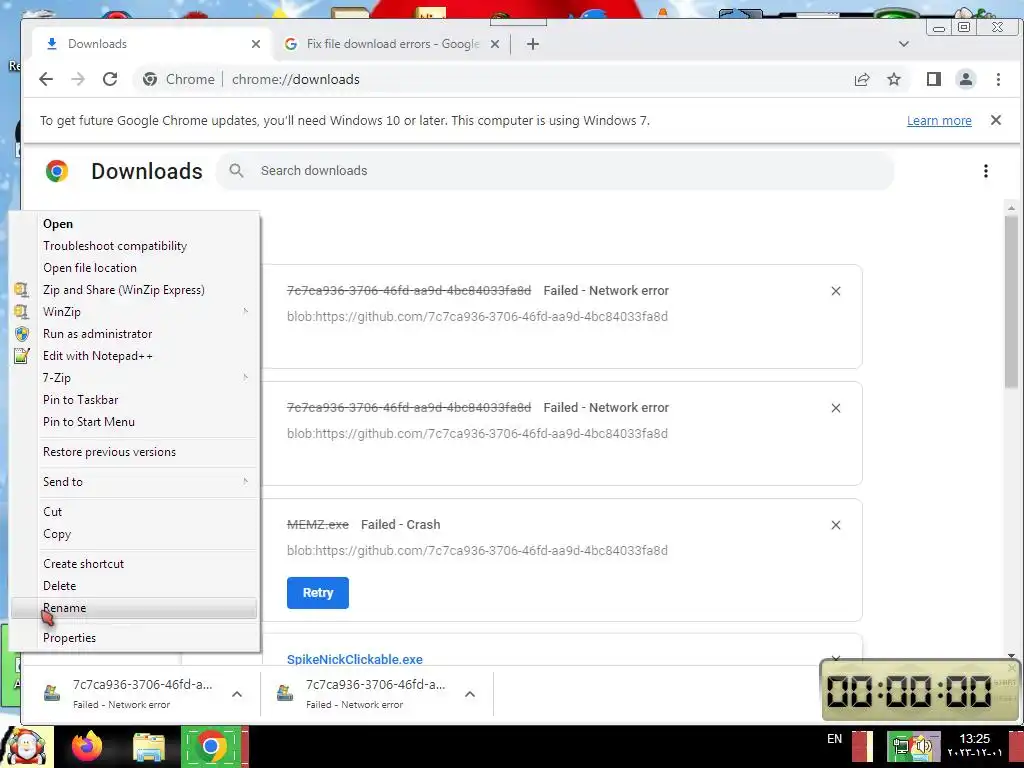Expand options for first download shelf item

(237, 694)
